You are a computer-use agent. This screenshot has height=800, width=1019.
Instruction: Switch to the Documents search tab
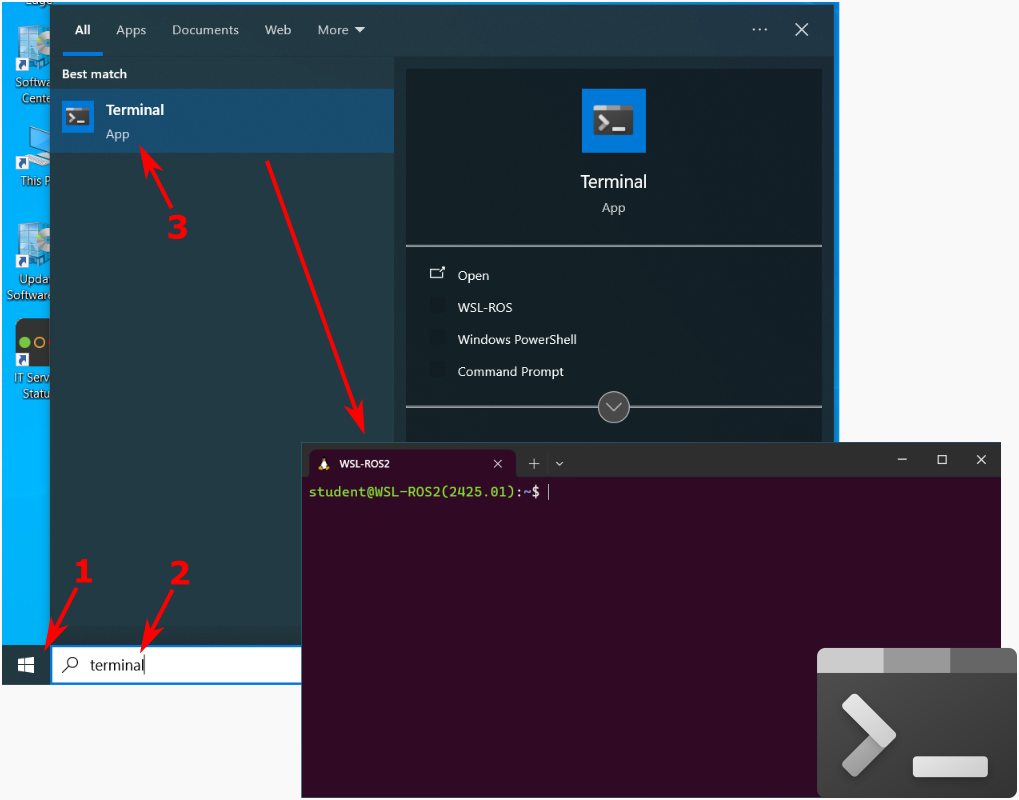pyautogui.click(x=205, y=30)
